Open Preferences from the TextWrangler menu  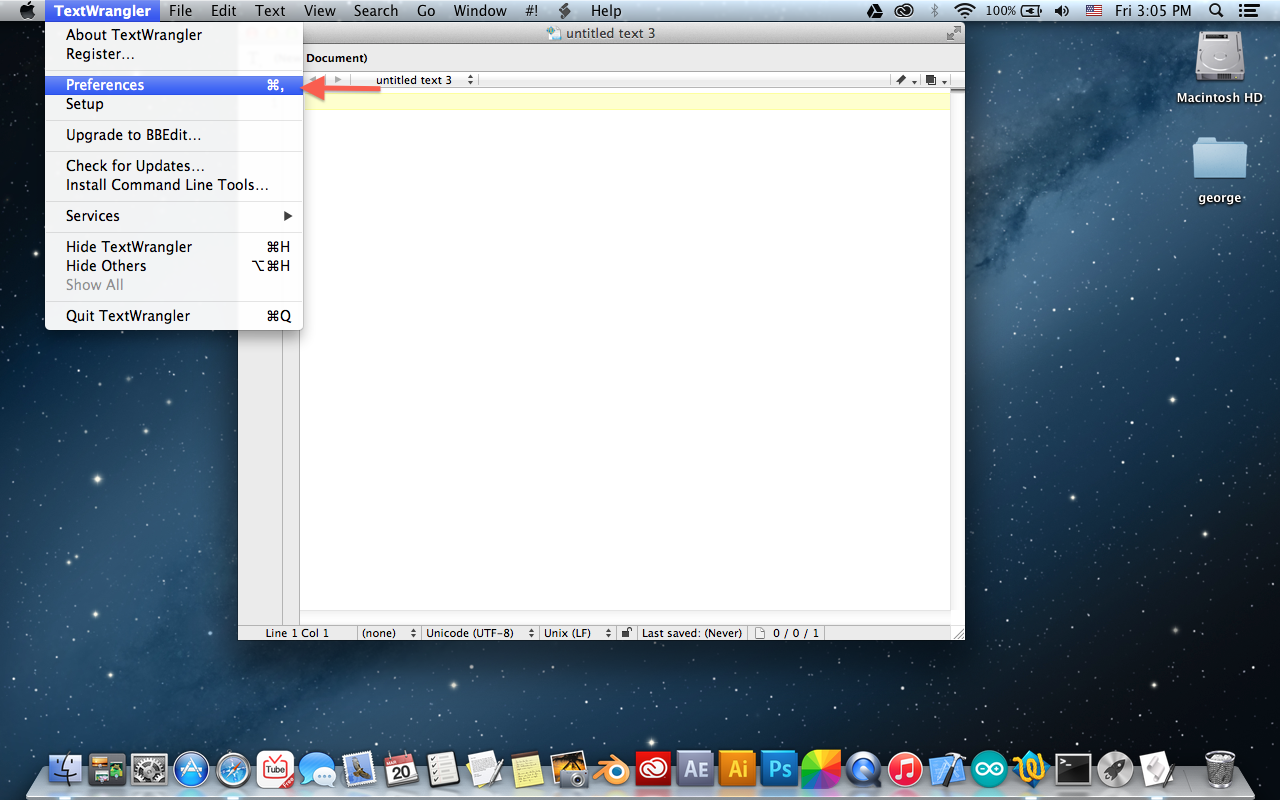tap(174, 85)
